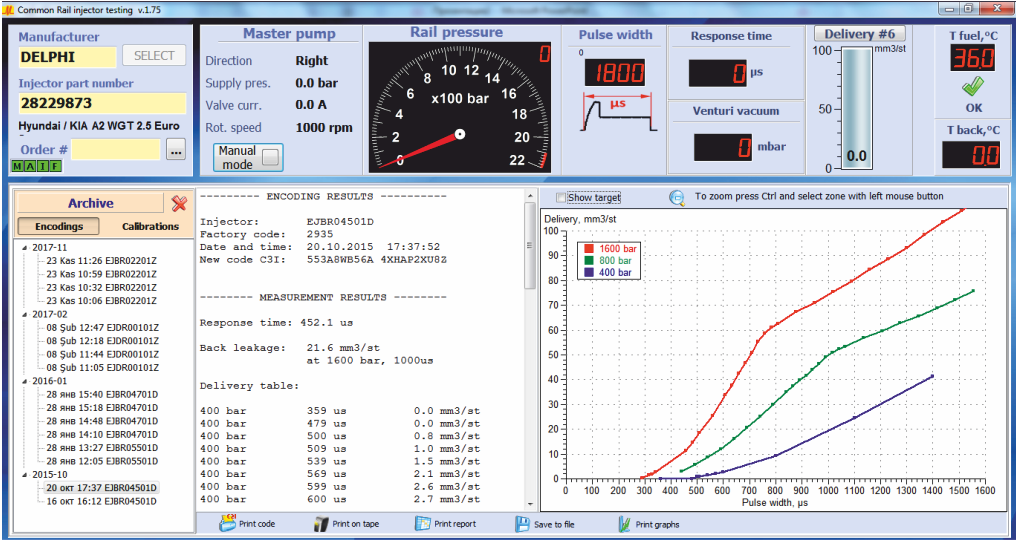Click the green I status indicator
Screen dimensions: 1016x540
coord(43,167)
